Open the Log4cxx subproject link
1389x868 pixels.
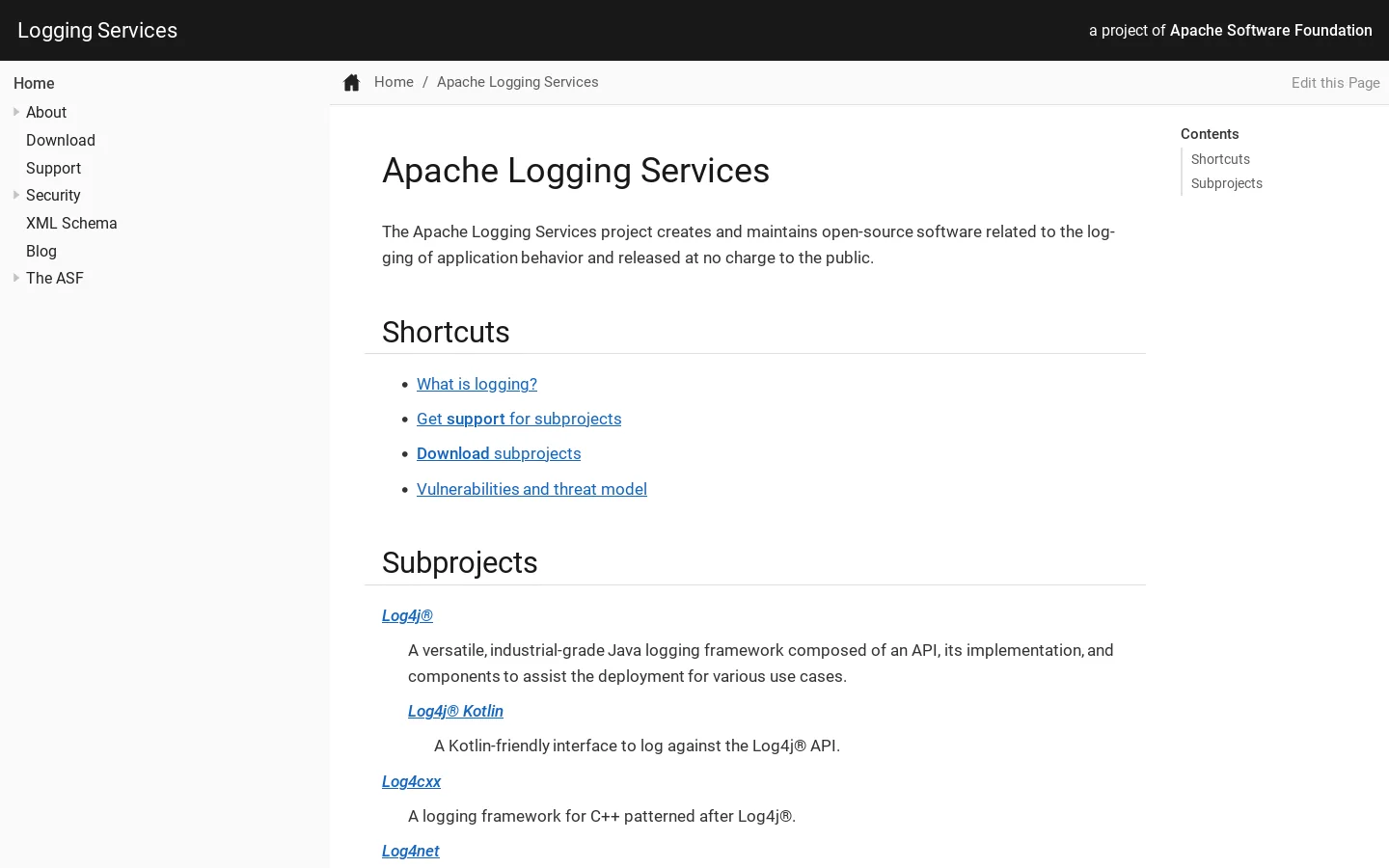[x=411, y=781]
